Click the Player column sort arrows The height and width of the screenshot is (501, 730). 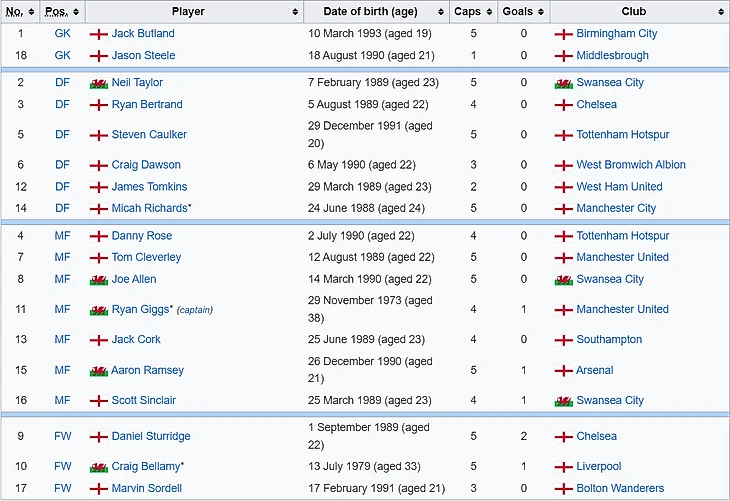click(x=295, y=12)
